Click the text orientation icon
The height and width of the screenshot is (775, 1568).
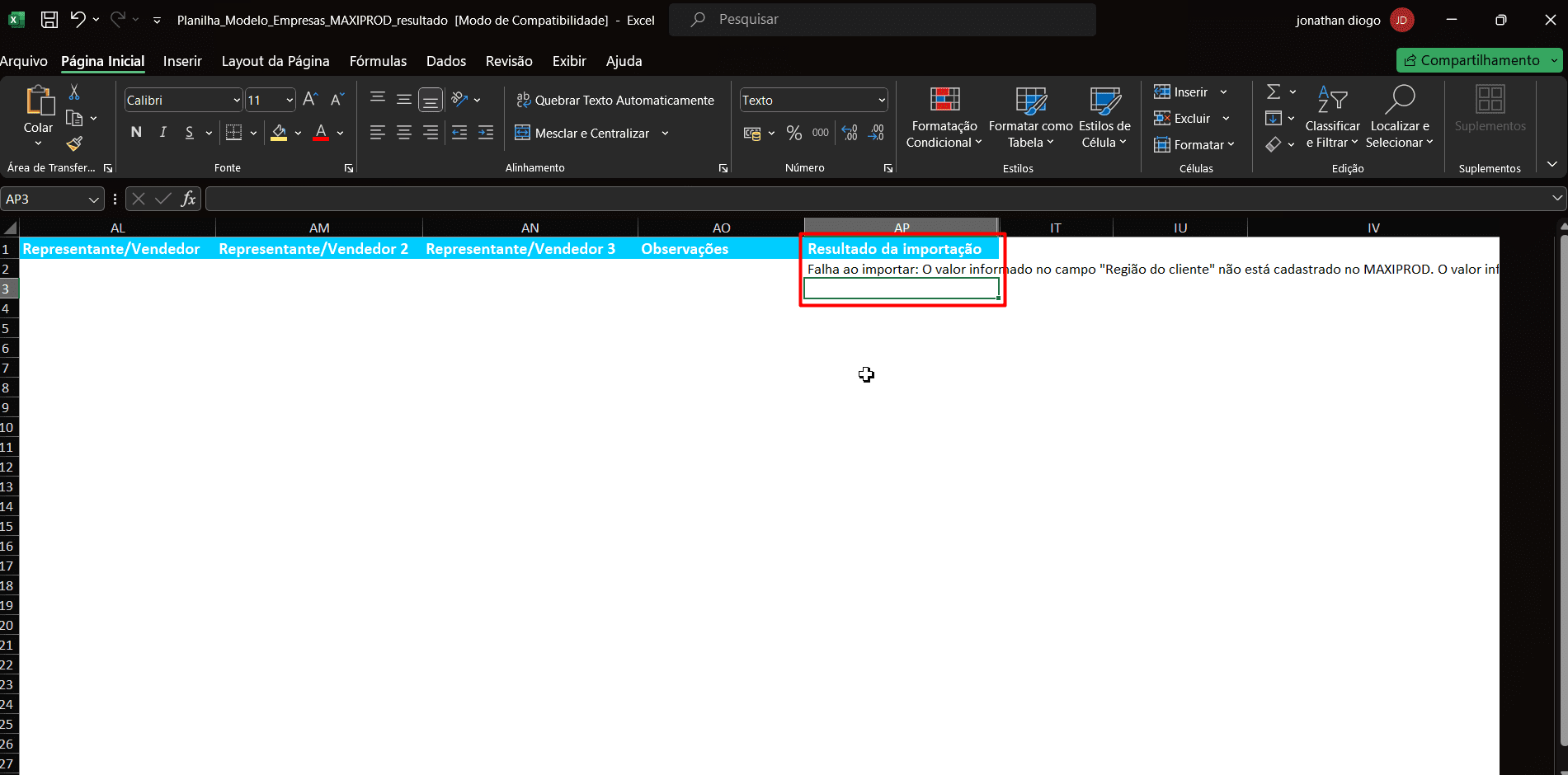459,99
